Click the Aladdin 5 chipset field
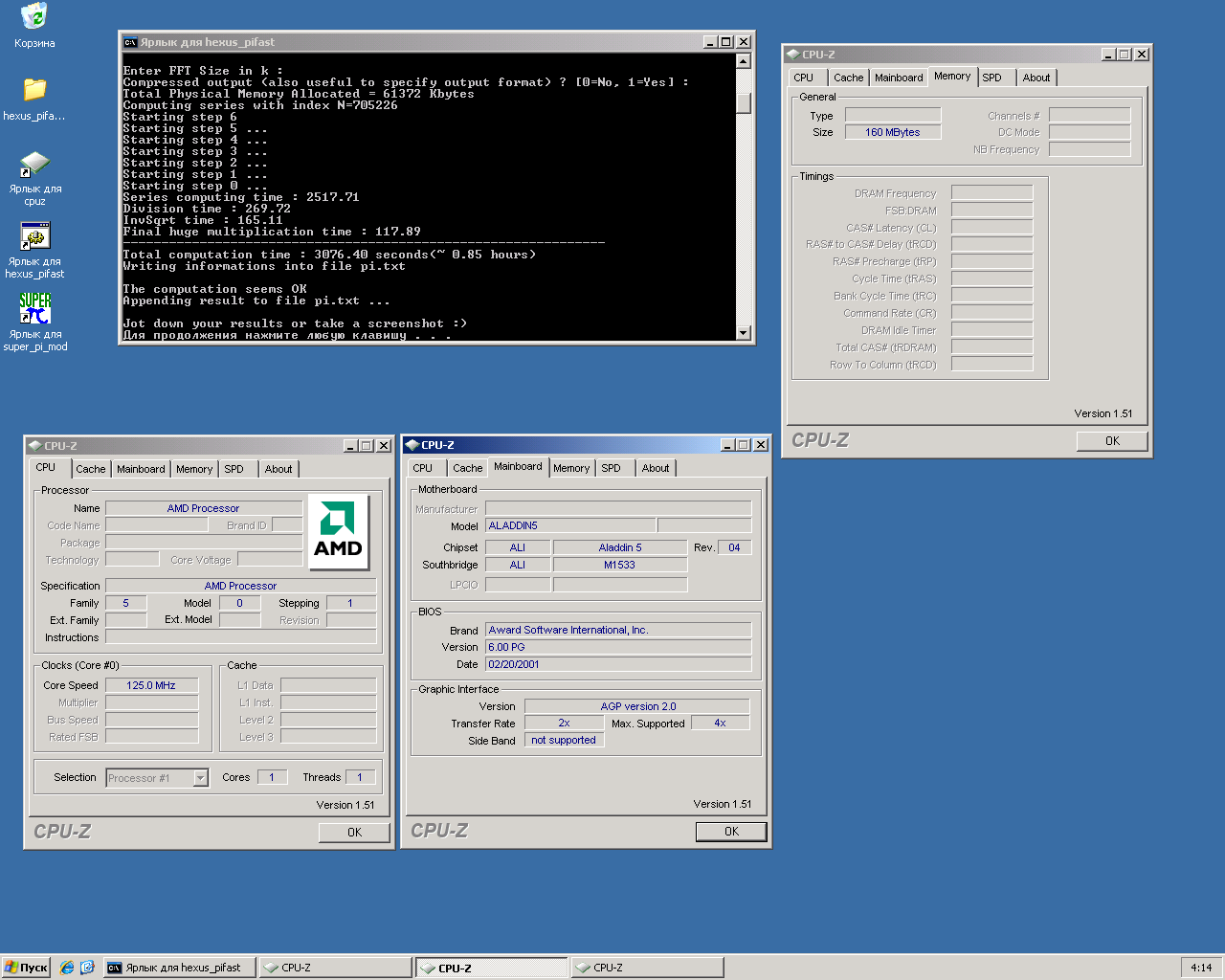The height and width of the screenshot is (980, 1225). pyautogui.click(x=620, y=548)
